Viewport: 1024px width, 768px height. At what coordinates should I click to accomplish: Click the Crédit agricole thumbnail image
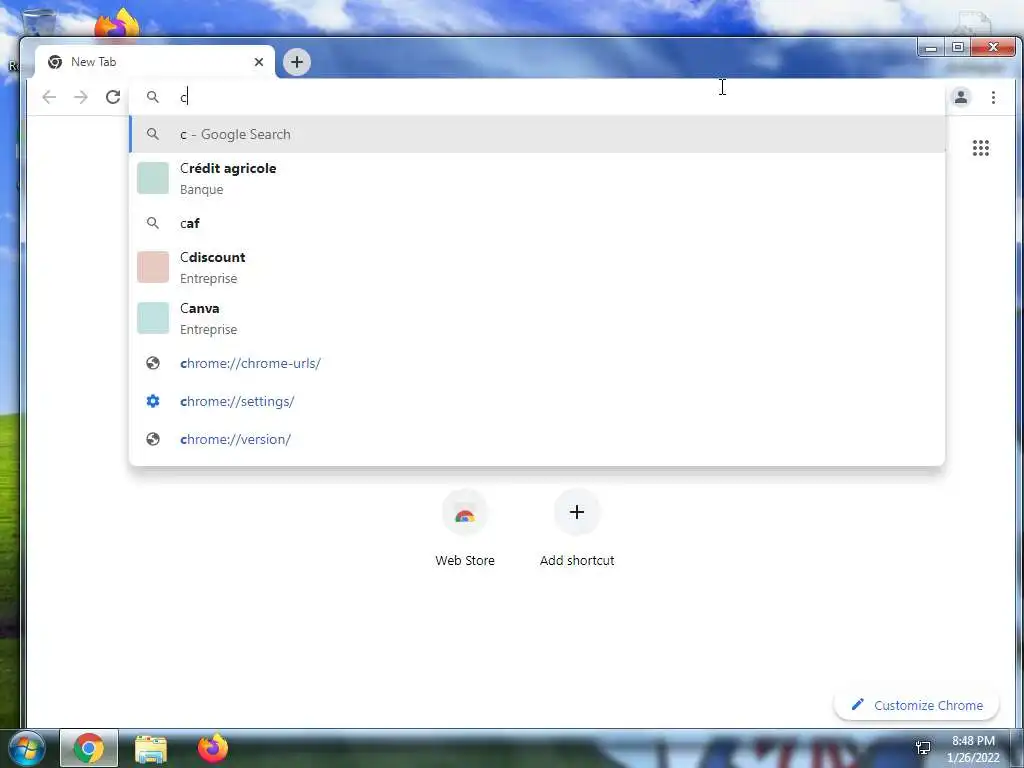point(153,178)
